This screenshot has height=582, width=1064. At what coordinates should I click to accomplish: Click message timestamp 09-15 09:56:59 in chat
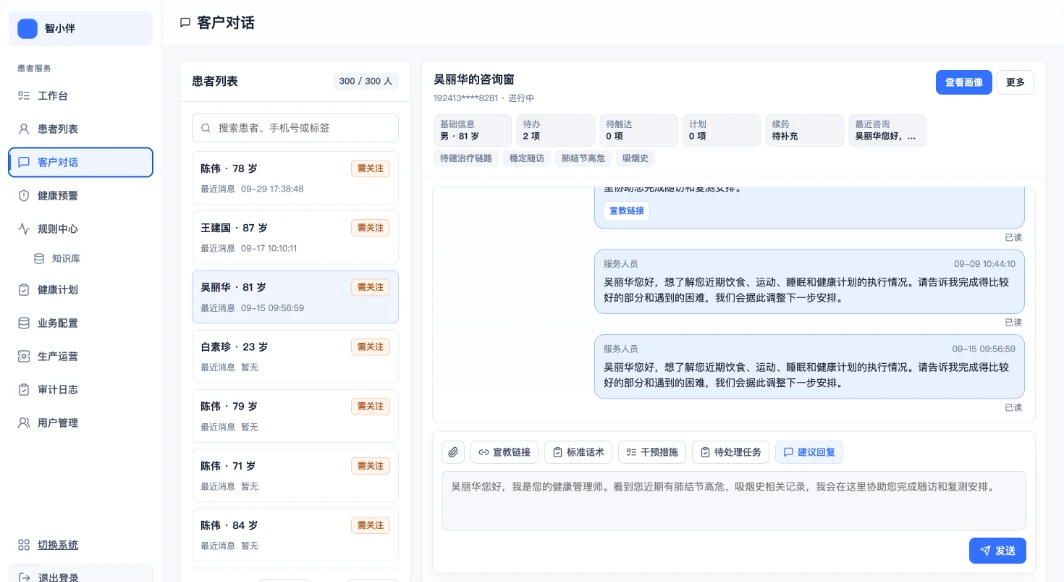click(x=983, y=349)
